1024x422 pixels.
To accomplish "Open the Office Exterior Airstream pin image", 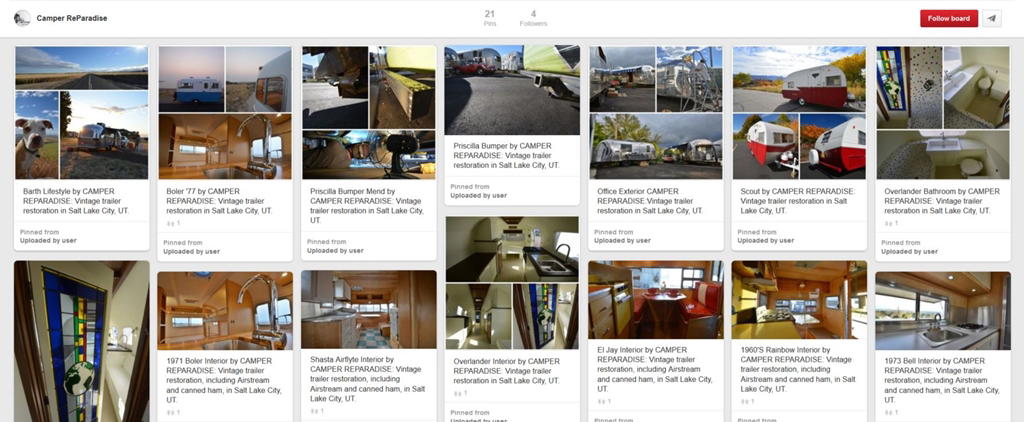I will [656, 112].
